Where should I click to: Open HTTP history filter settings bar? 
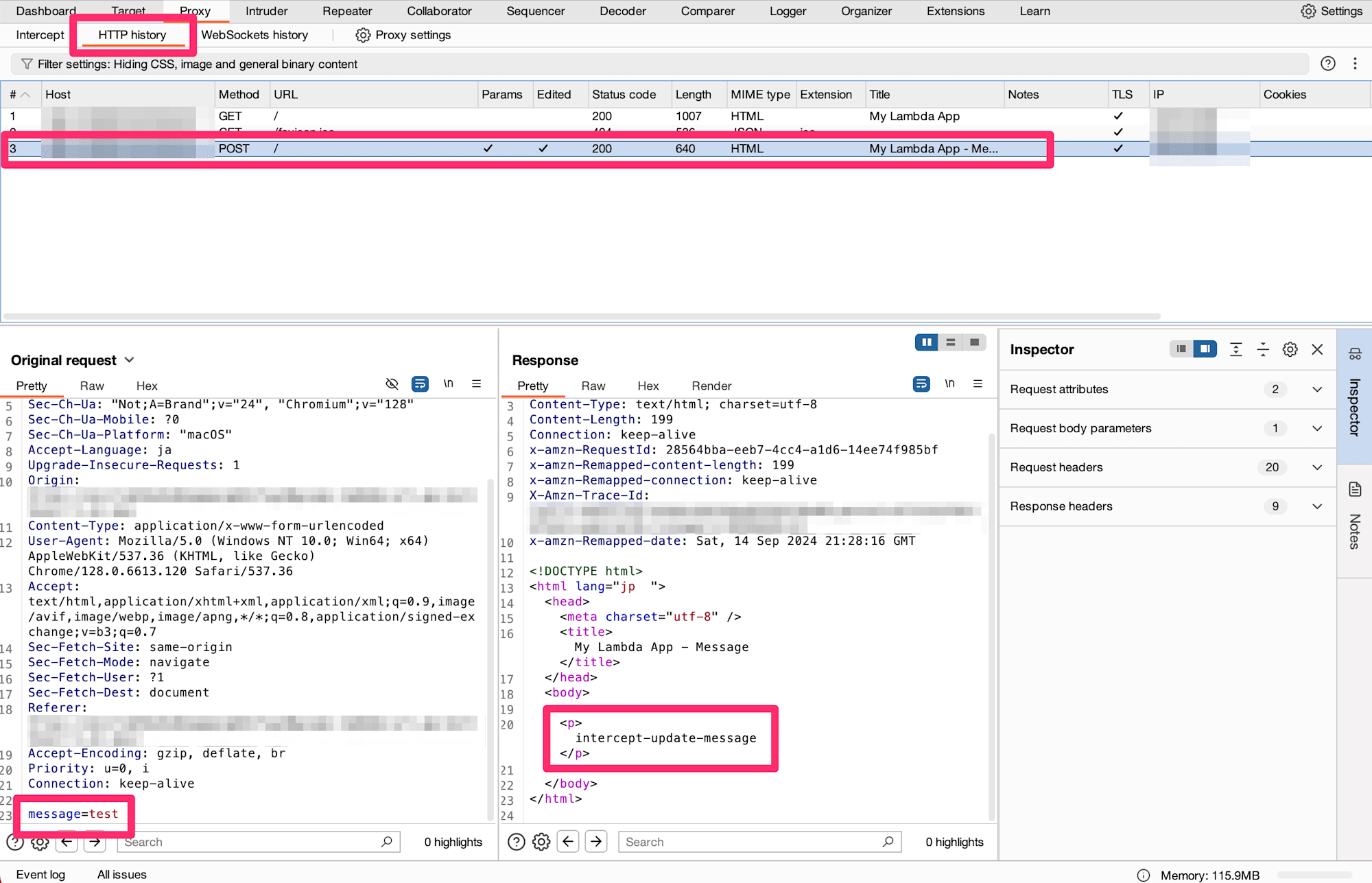coord(659,64)
